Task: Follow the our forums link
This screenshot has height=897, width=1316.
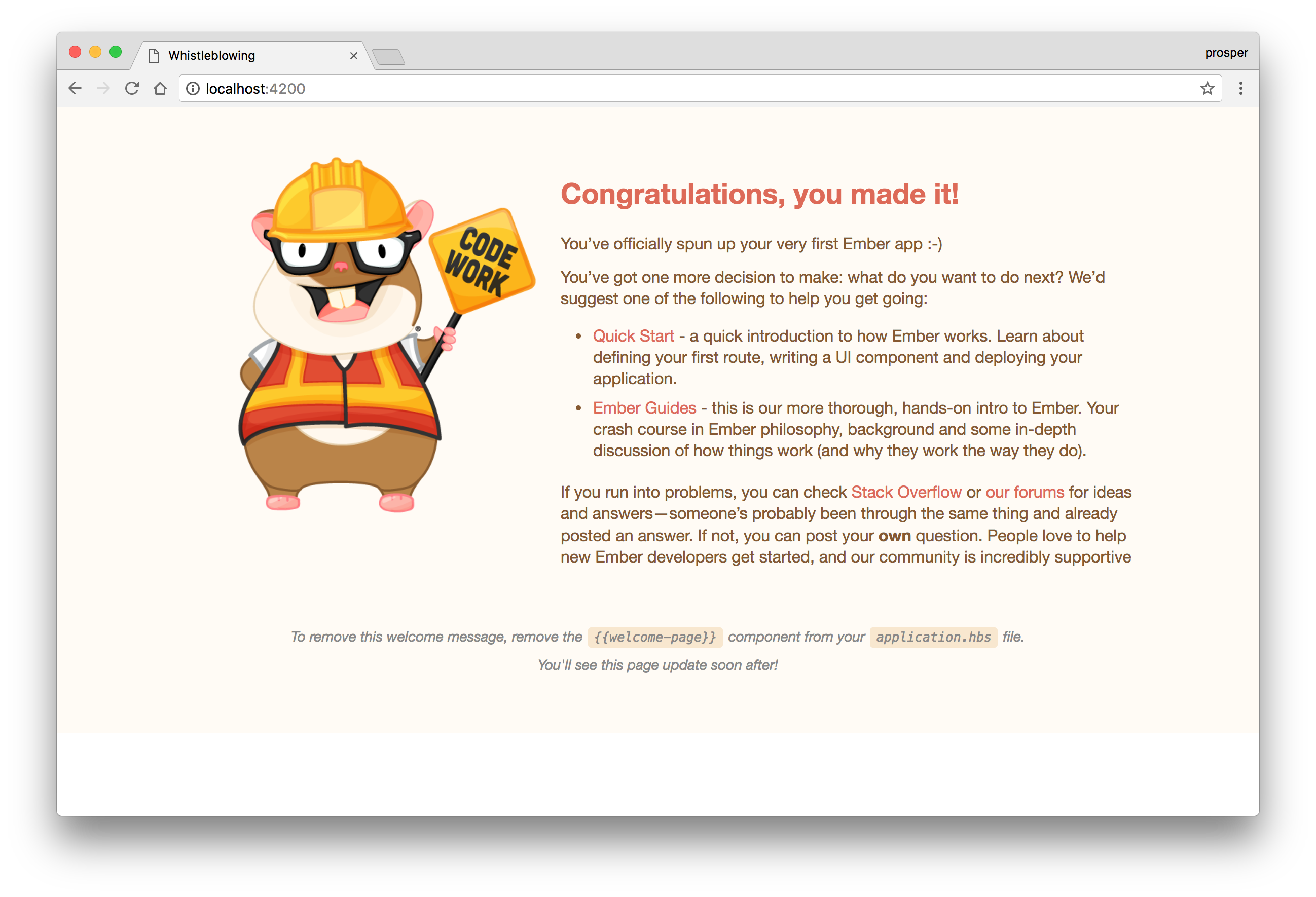Action: point(1025,493)
